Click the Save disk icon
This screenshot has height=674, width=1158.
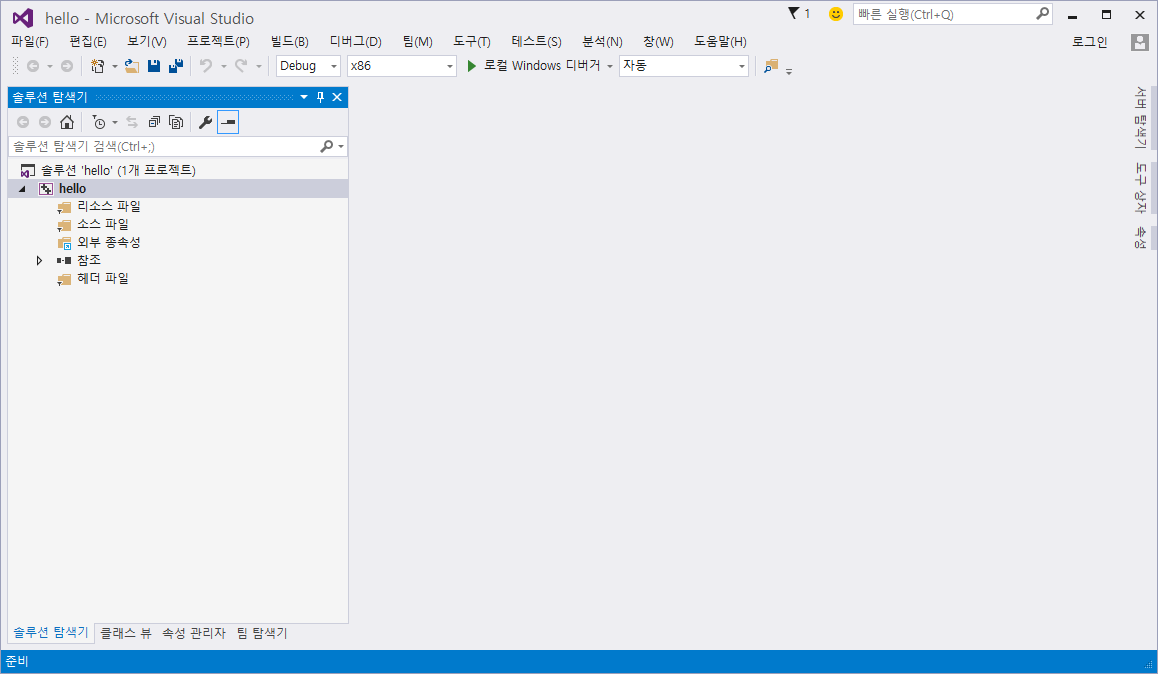pyautogui.click(x=154, y=66)
